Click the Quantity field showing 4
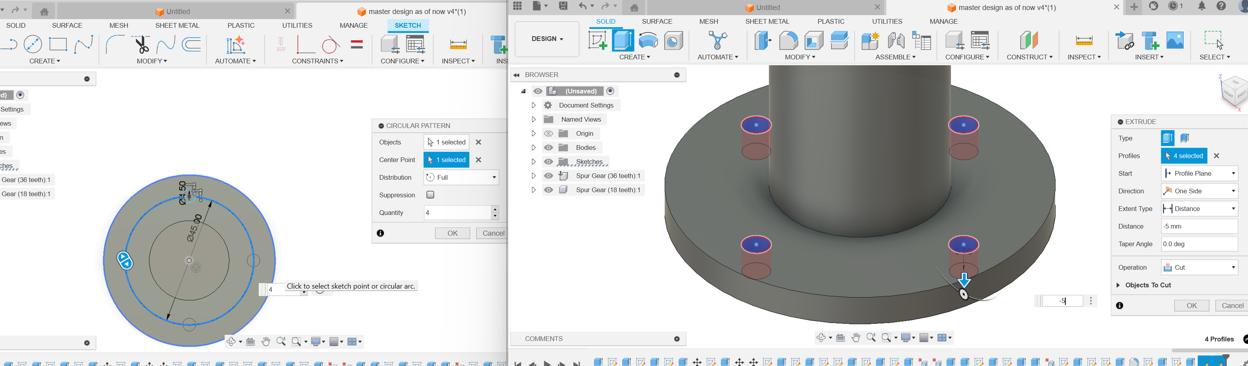1248x366 pixels. [457, 212]
